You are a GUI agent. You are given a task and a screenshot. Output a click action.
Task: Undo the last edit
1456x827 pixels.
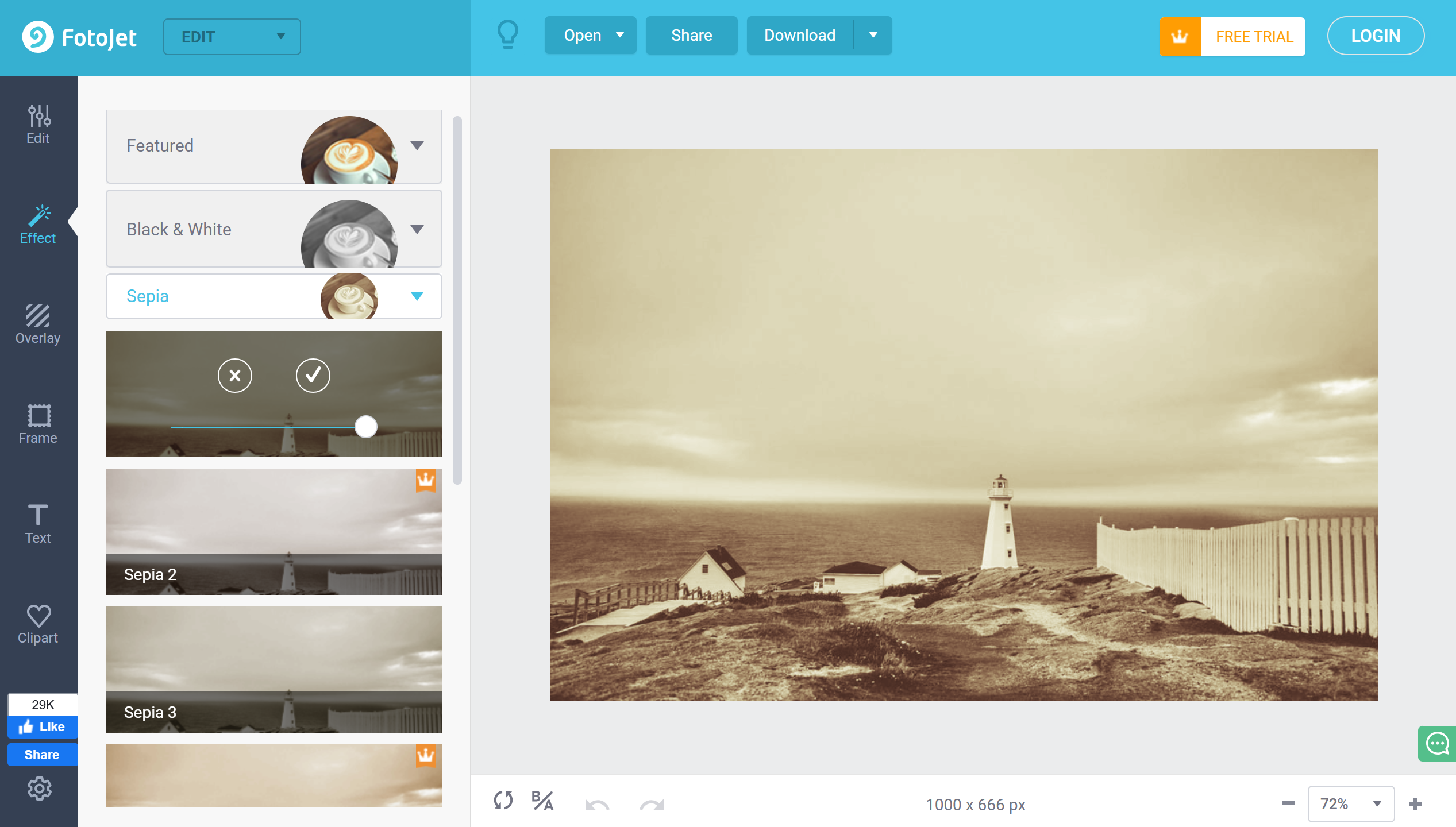click(x=598, y=803)
